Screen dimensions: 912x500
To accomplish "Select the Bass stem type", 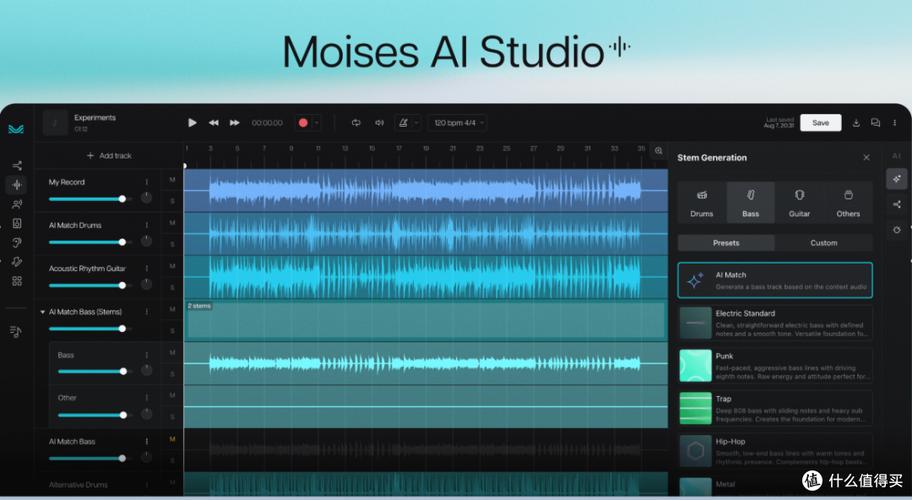I will [x=750, y=202].
